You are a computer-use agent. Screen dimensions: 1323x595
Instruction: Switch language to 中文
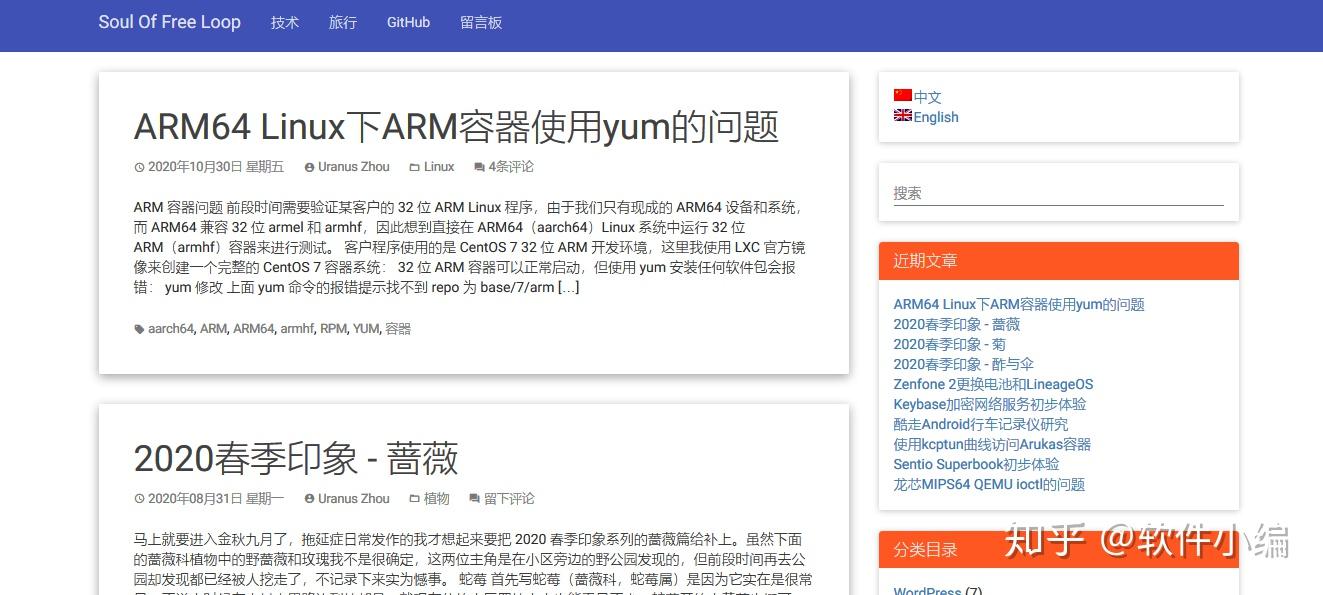pyautogui.click(x=928, y=97)
